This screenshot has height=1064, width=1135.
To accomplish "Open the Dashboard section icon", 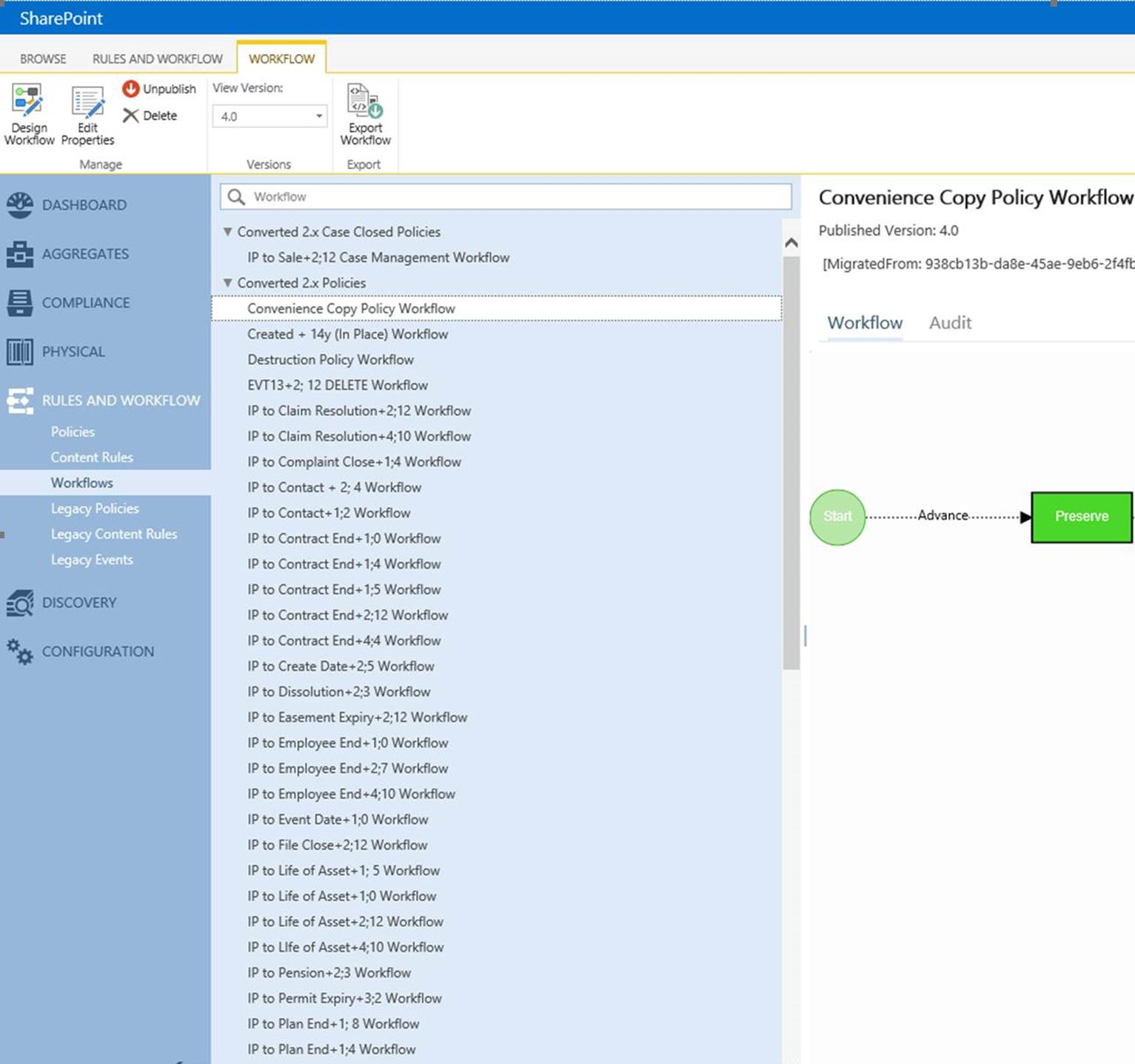I will [20, 204].
